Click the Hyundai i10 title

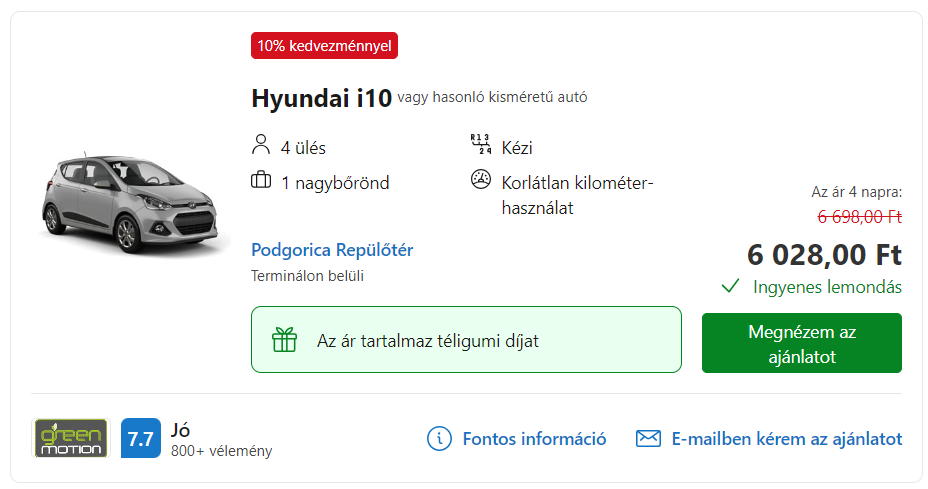click(x=321, y=98)
